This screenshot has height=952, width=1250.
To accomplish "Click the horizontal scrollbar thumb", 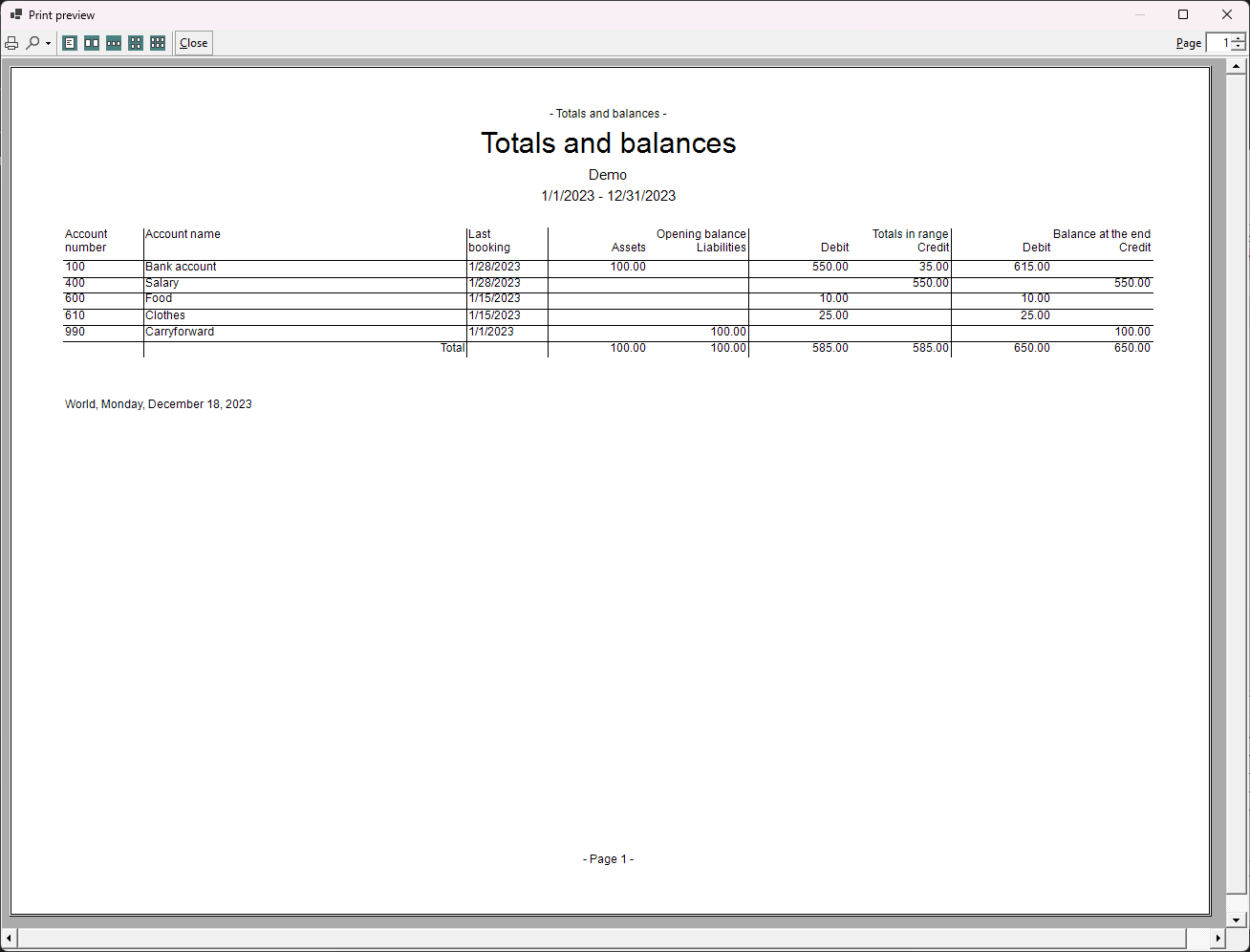I will click(602, 939).
